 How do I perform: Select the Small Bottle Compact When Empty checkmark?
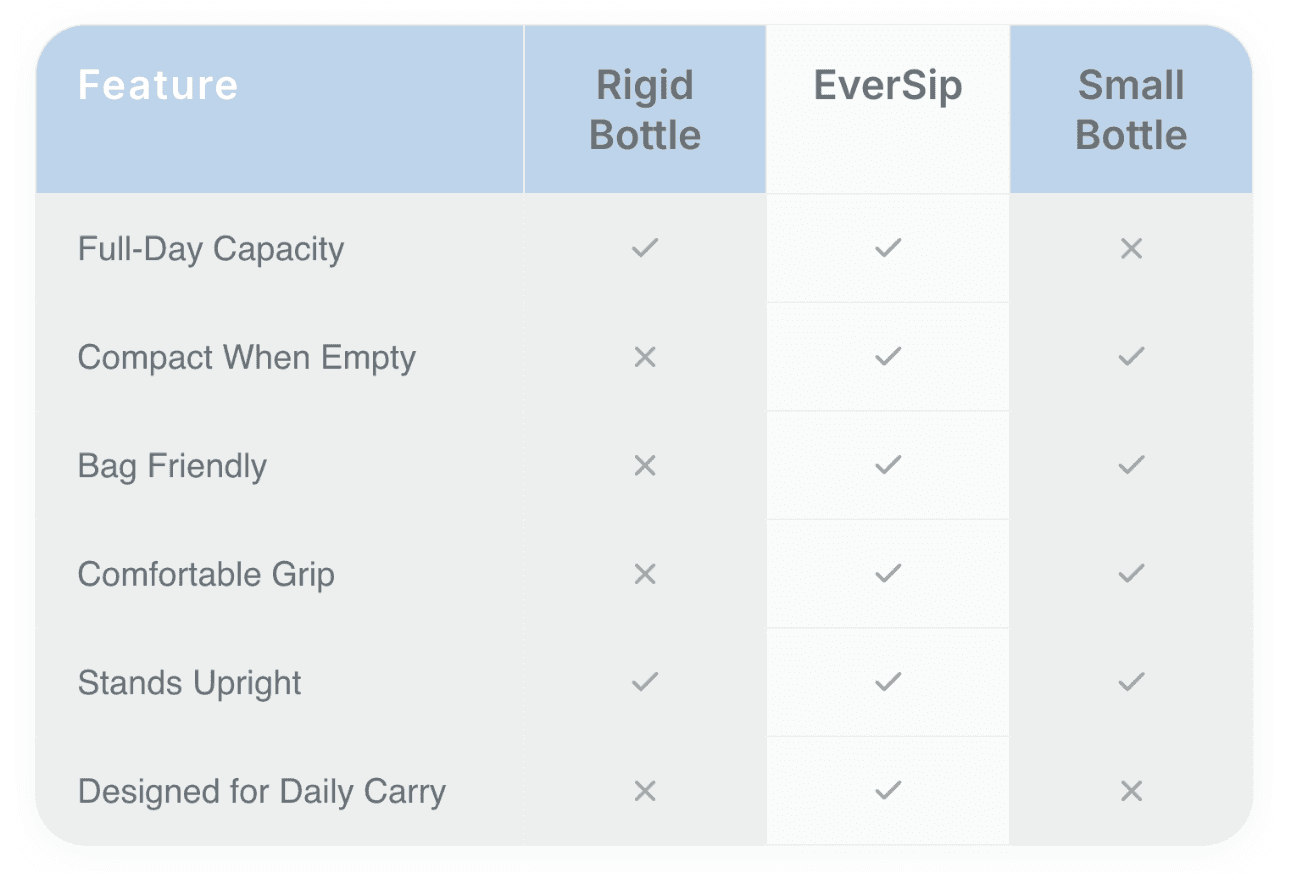(1131, 357)
